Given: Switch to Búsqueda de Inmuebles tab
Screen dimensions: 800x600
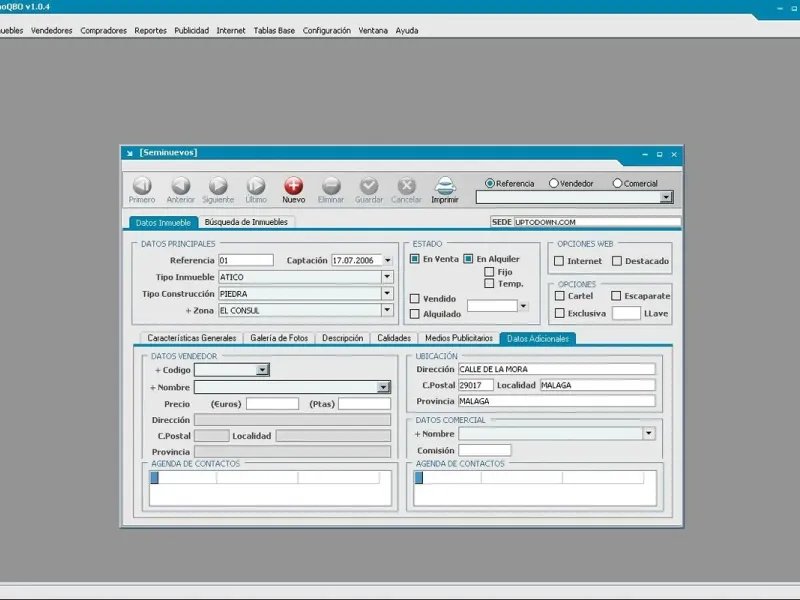Looking at the screenshot, I should coord(246,222).
